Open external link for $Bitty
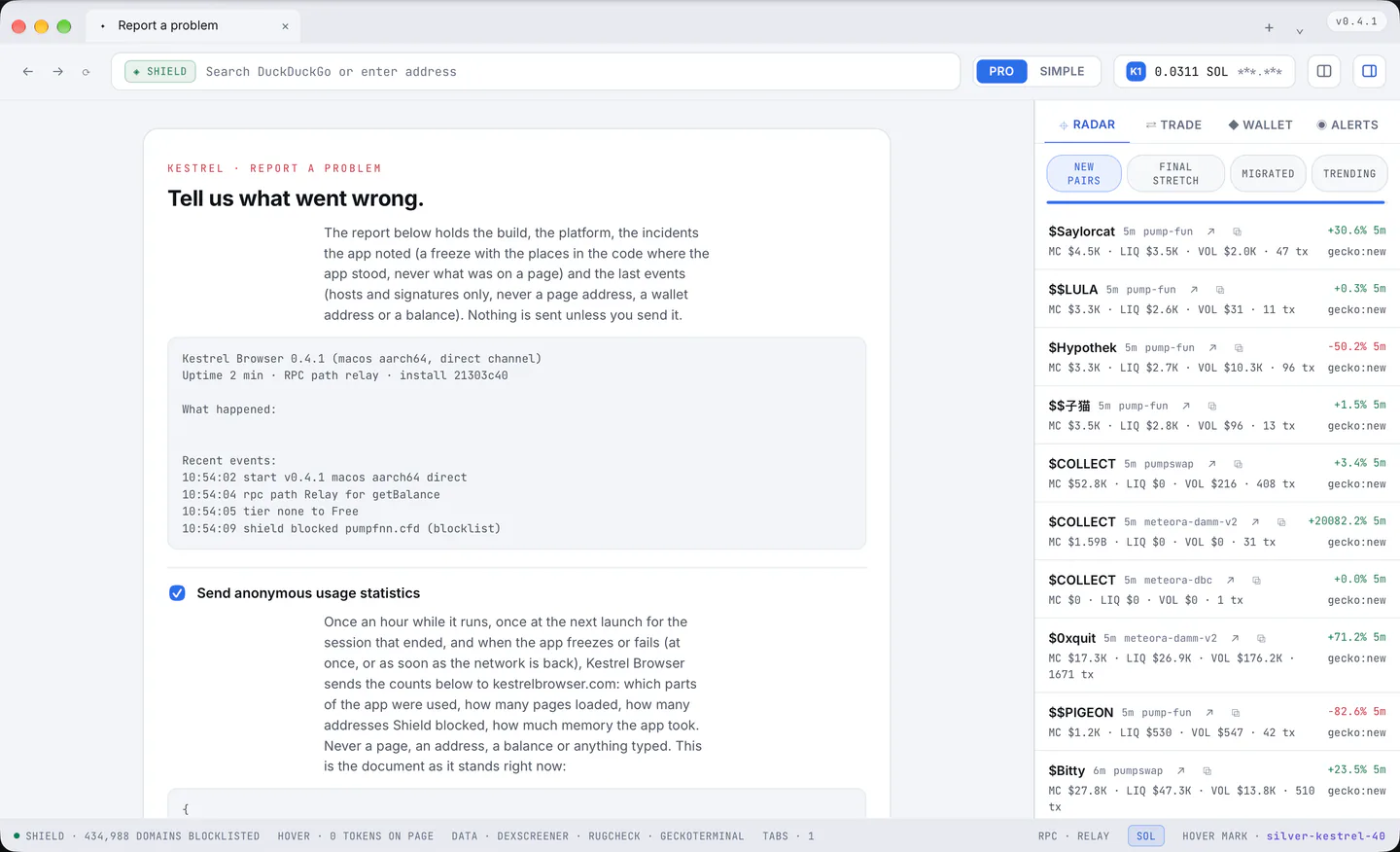Image resolution: width=1400 pixels, height=852 pixels. coord(1180,771)
